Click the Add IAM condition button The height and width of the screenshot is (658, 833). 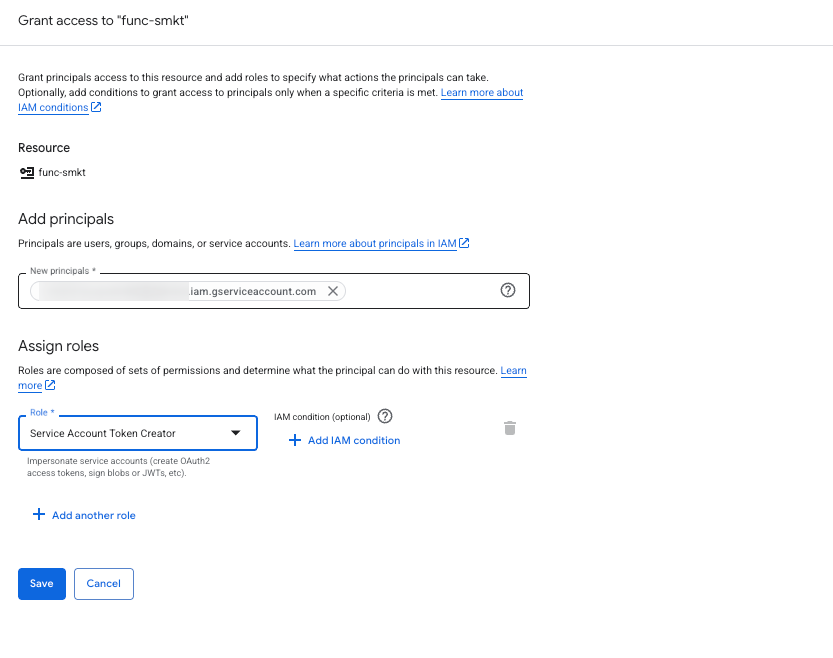pos(353,440)
